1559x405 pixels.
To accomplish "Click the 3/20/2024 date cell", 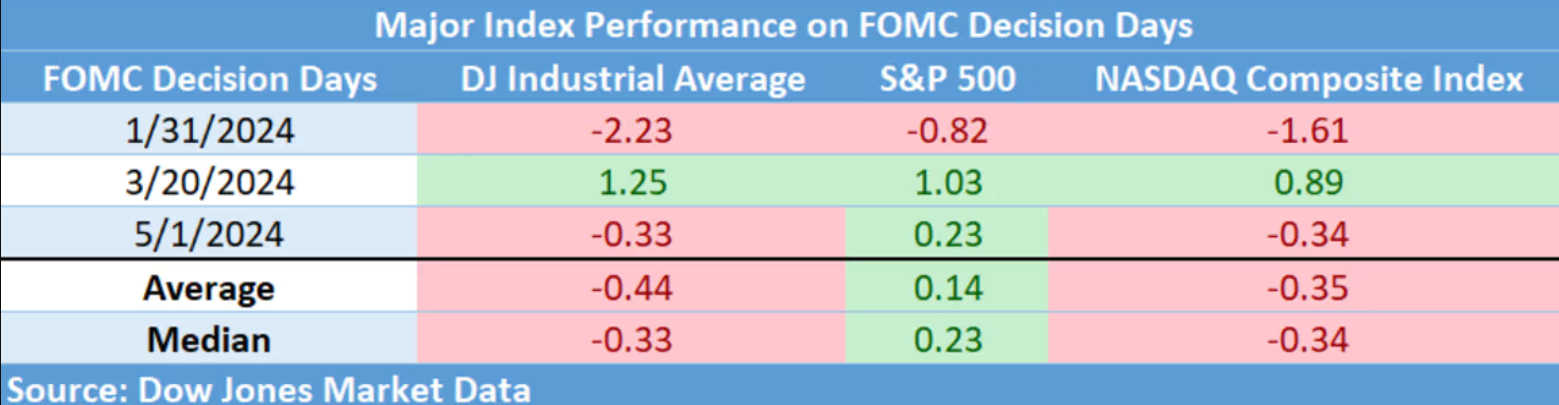I will (210, 183).
